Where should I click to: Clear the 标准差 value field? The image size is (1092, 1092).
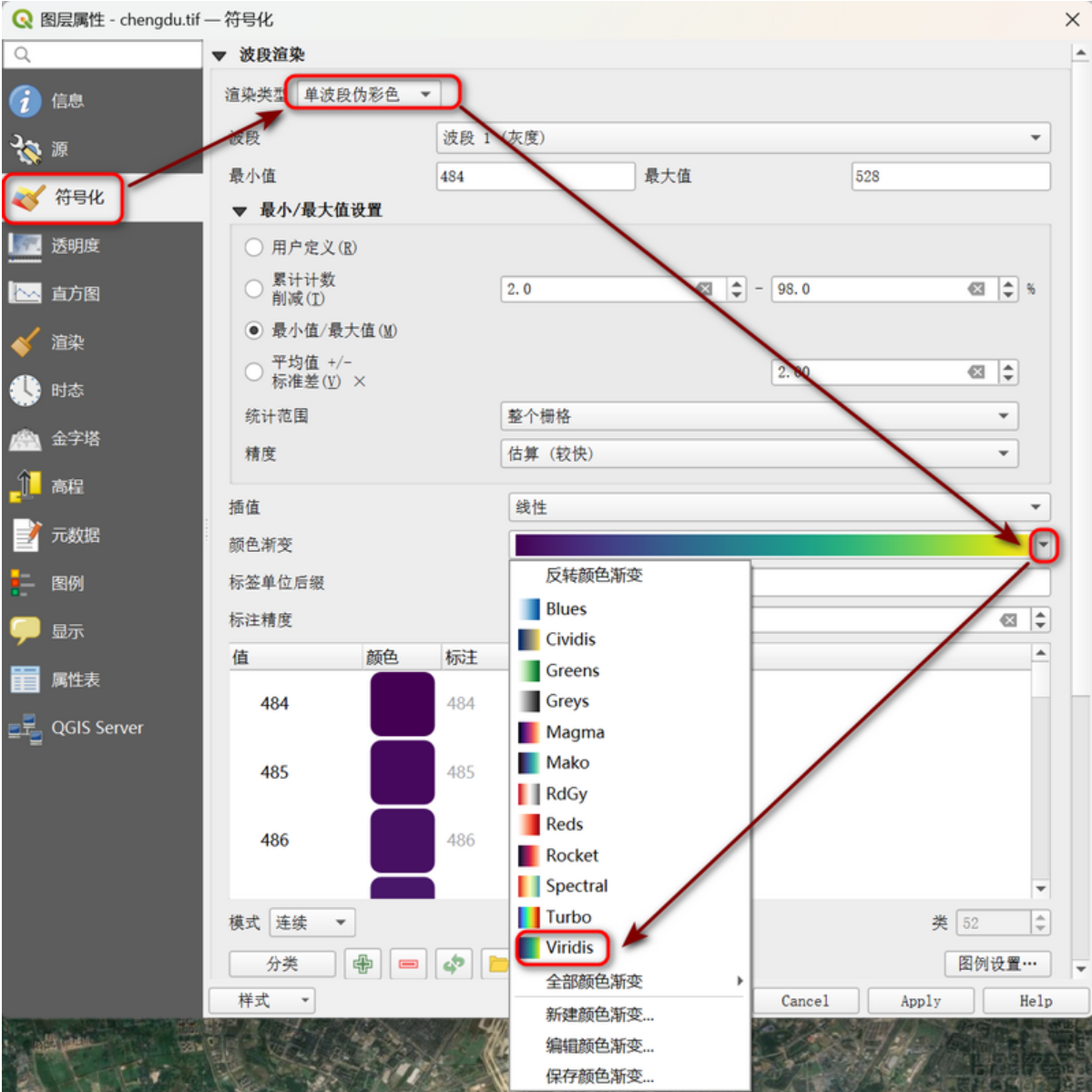[976, 372]
